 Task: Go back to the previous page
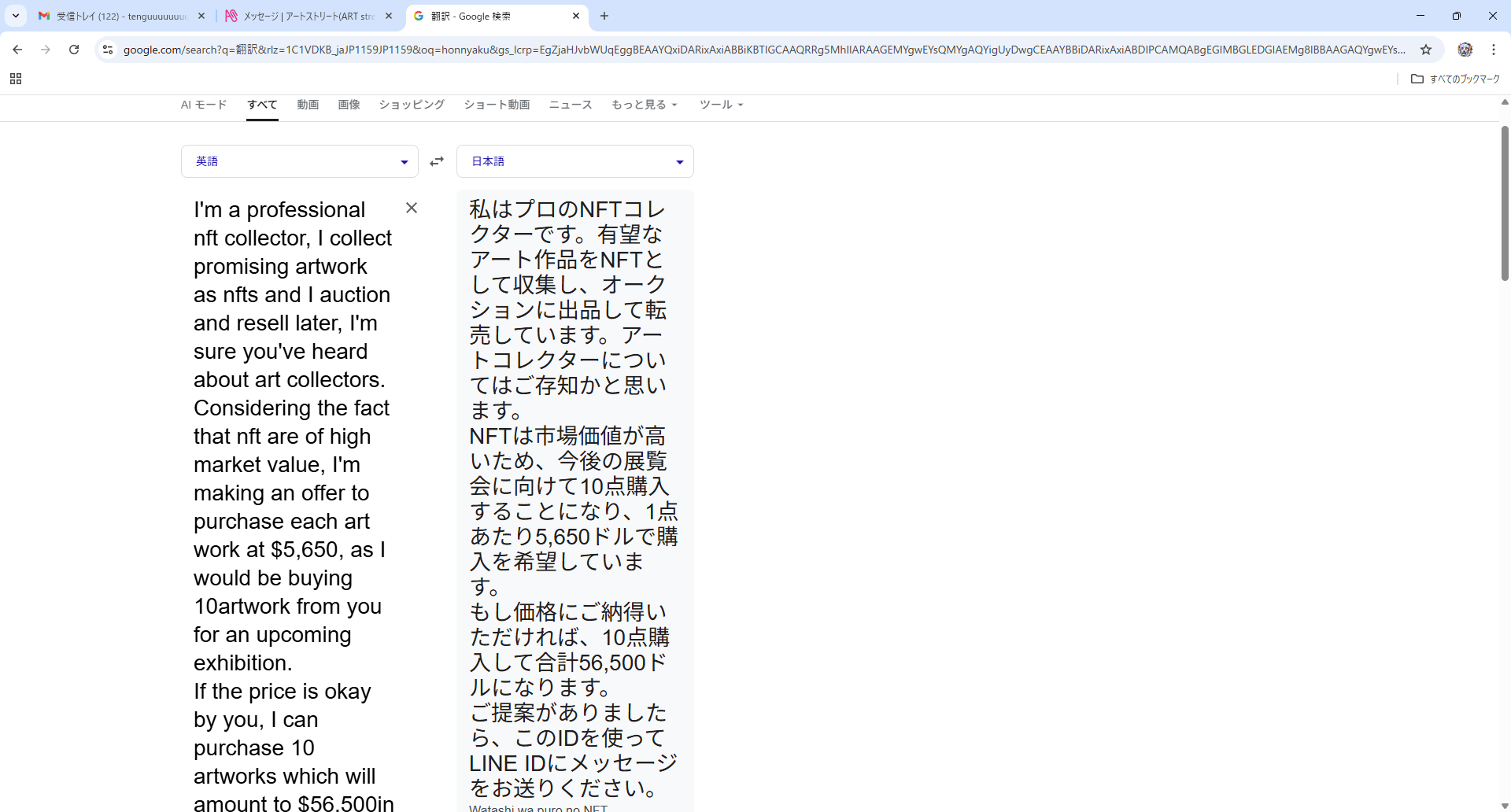point(17,50)
